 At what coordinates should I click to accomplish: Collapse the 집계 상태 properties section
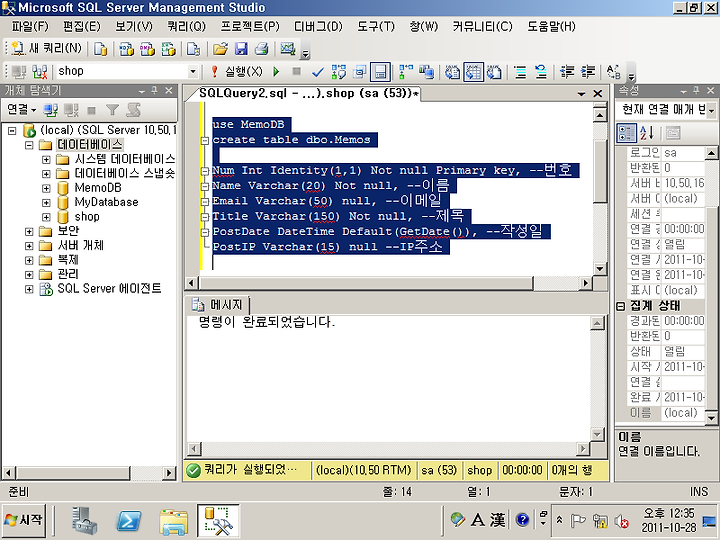coord(620,306)
